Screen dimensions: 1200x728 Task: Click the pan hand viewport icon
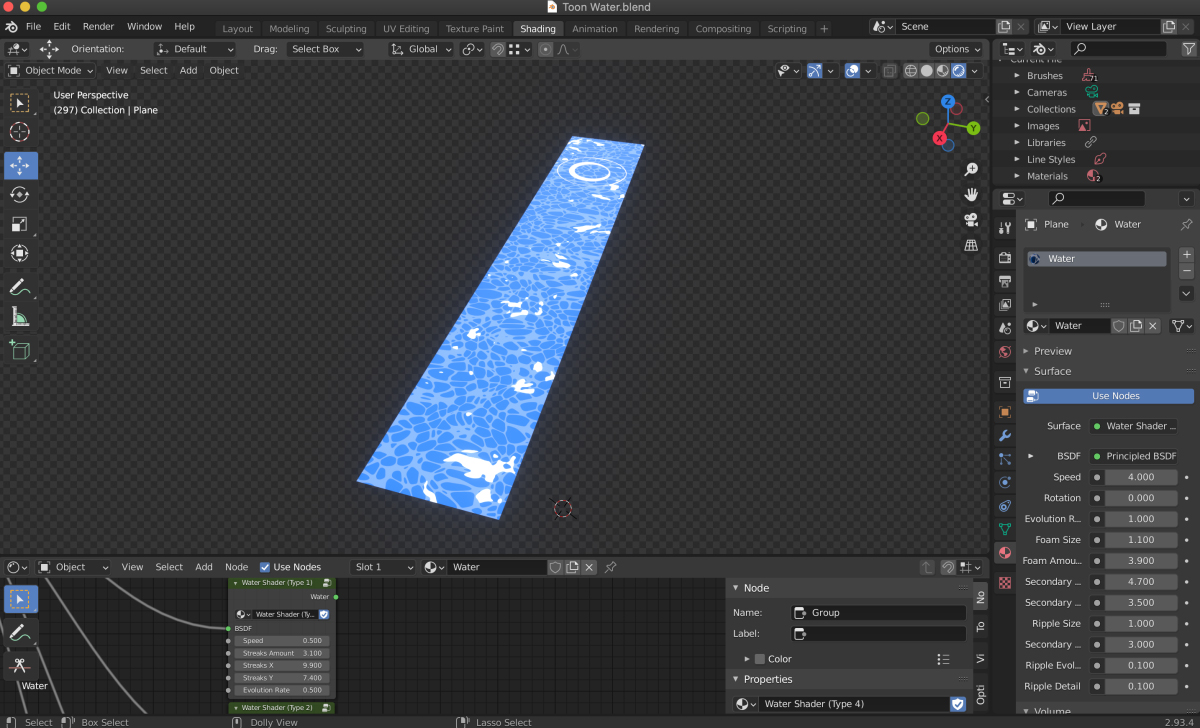[x=970, y=194]
